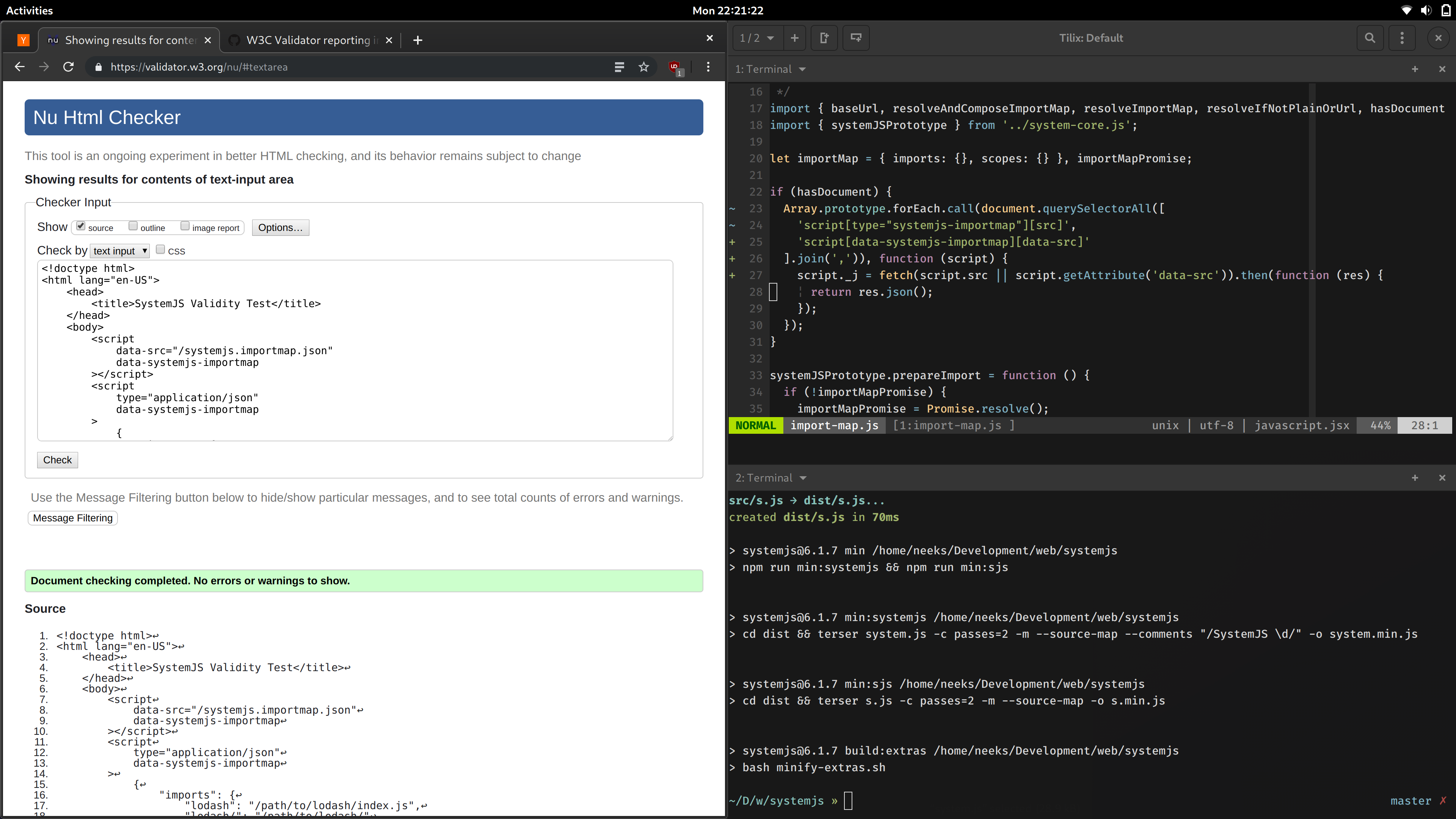Check the css option next to Check by
This screenshot has width=1456, height=819.
tap(160, 249)
